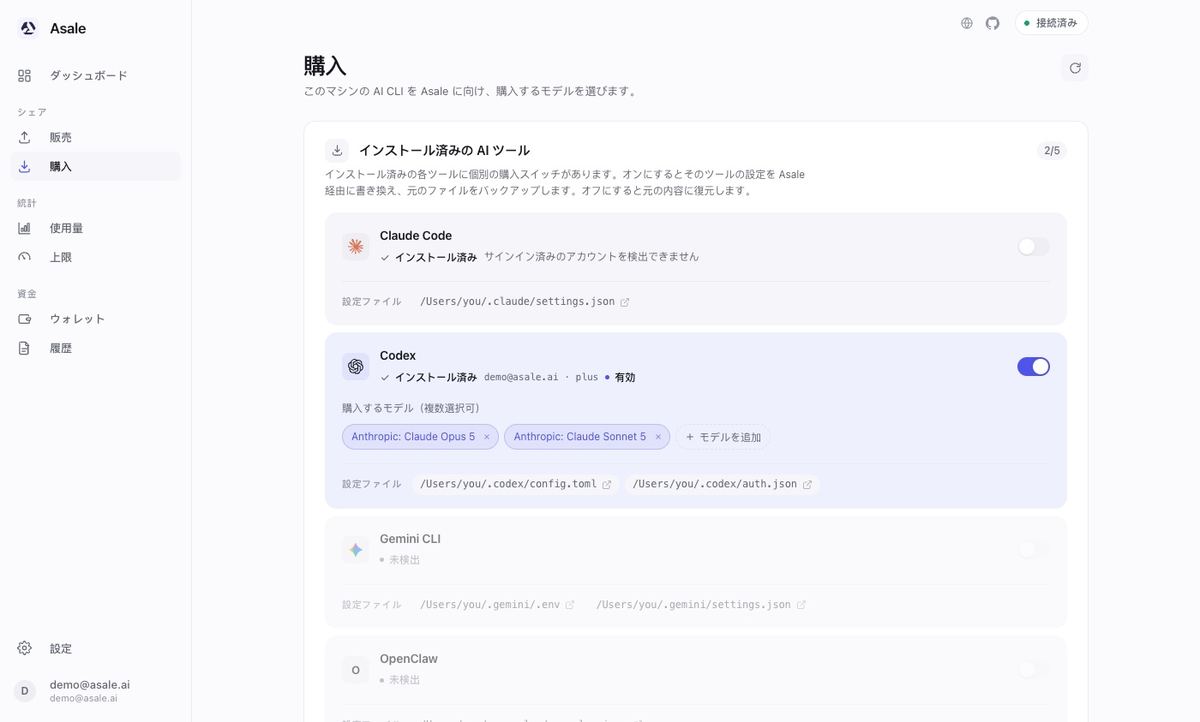Viewport: 1200px width, 722px height.
Task: Click the Gemini CLI sparkle icon
Action: (355, 550)
